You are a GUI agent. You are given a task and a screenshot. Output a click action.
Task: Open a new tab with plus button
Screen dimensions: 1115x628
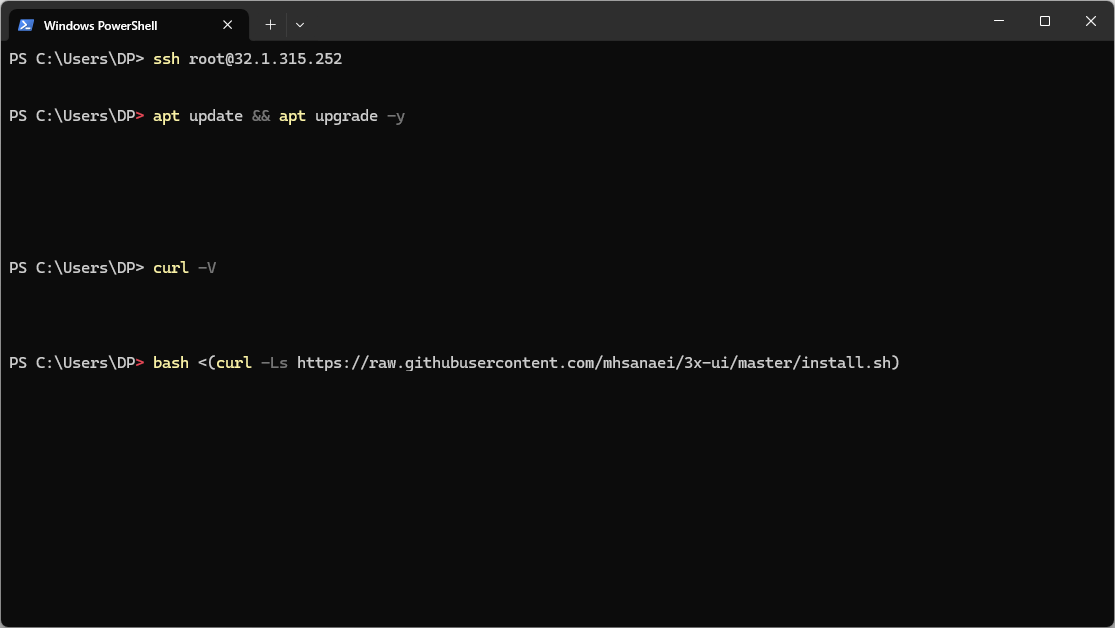(x=270, y=25)
